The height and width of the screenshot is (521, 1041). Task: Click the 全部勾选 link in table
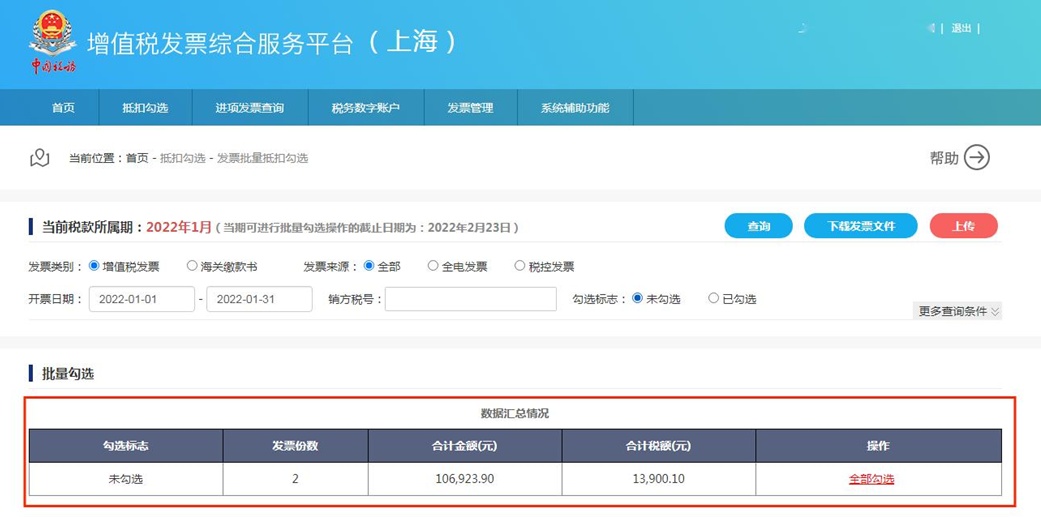click(x=871, y=479)
